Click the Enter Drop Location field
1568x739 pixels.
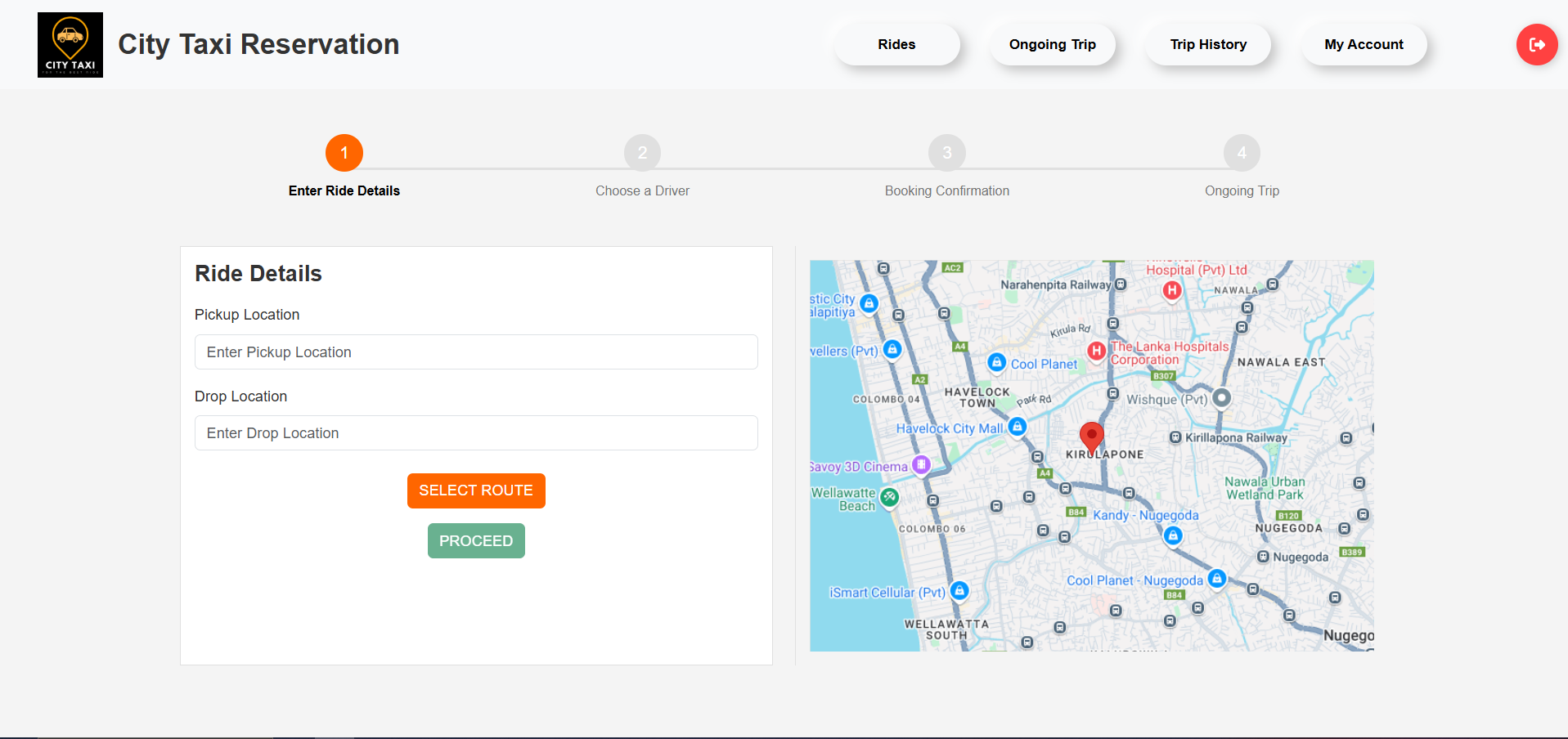476,433
